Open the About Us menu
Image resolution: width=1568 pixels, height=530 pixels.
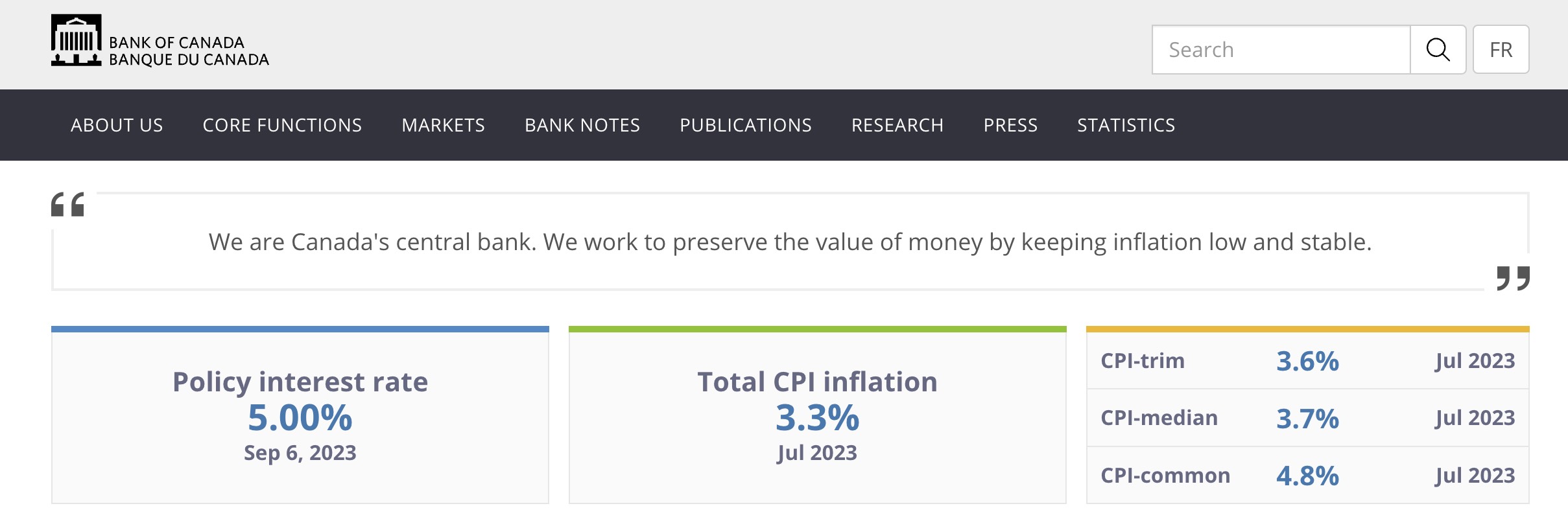[117, 125]
